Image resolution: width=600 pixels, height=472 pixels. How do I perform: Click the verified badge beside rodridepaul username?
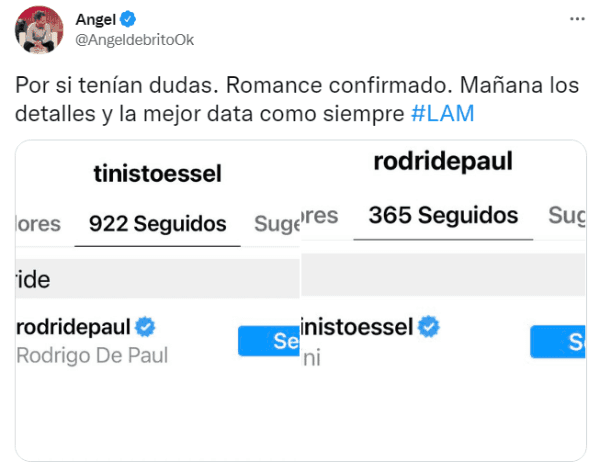[146, 327]
